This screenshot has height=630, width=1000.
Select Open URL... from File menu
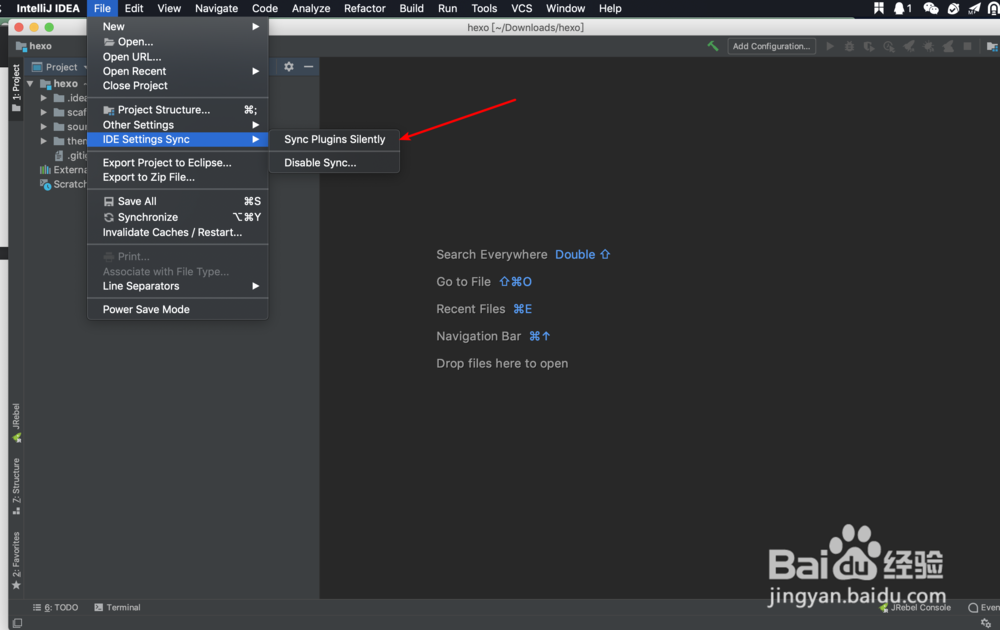point(177,57)
